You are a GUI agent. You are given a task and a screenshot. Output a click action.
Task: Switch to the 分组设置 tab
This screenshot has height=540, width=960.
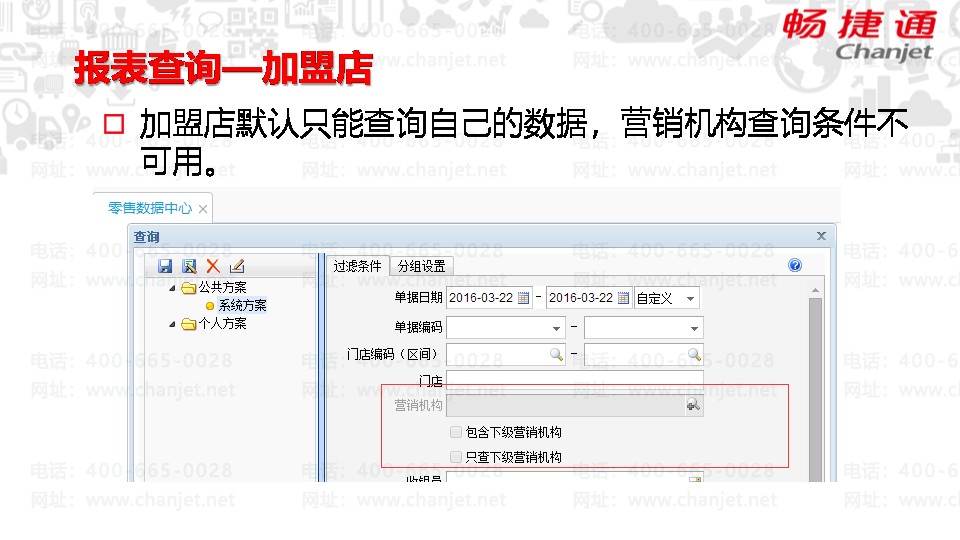click(422, 266)
